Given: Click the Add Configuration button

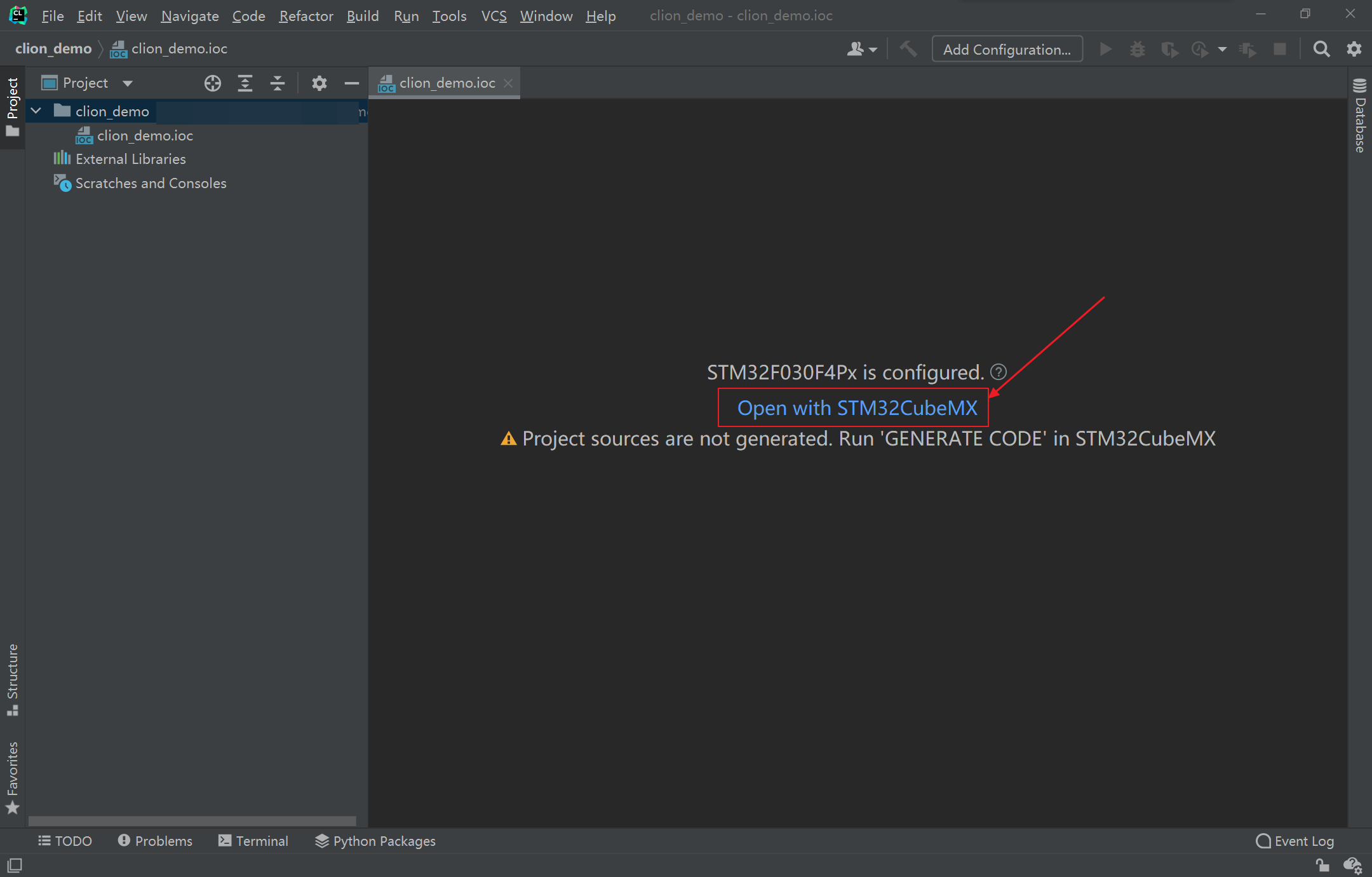Looking at the screenshot, I should (x=1007, y=49).
